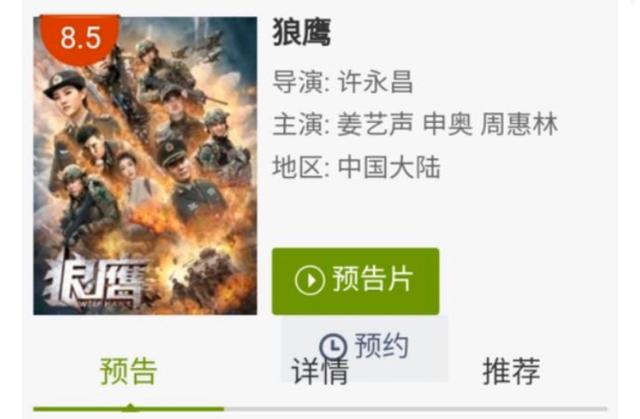640x419 pixels.
Task: Click the 主演 label
Action: coord(298,124)
